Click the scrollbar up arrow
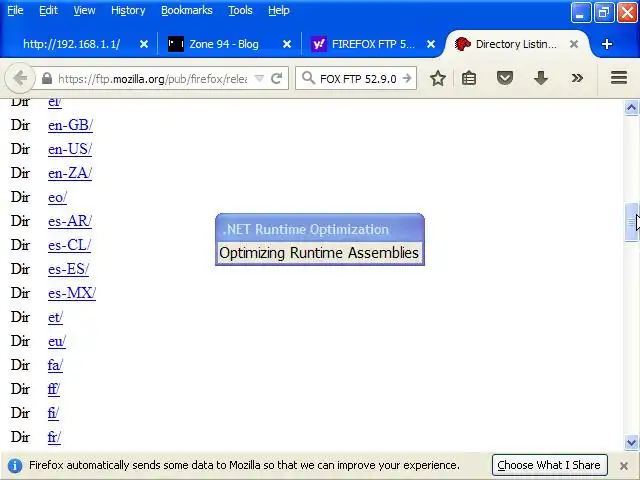 coord(631,107)
